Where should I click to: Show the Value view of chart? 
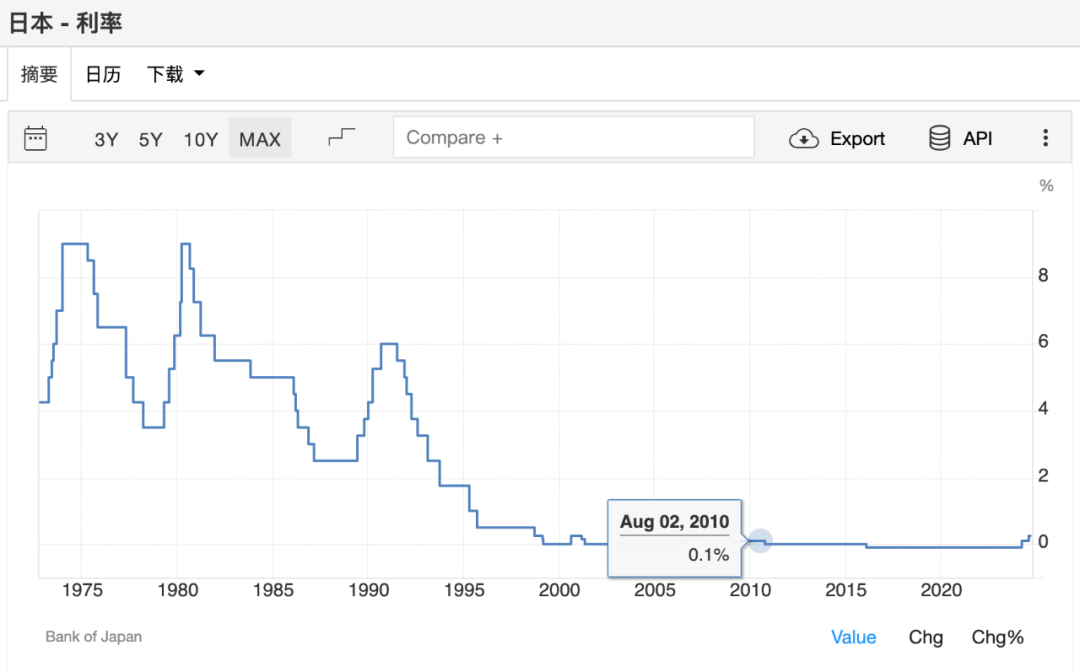tap(853, 637)
